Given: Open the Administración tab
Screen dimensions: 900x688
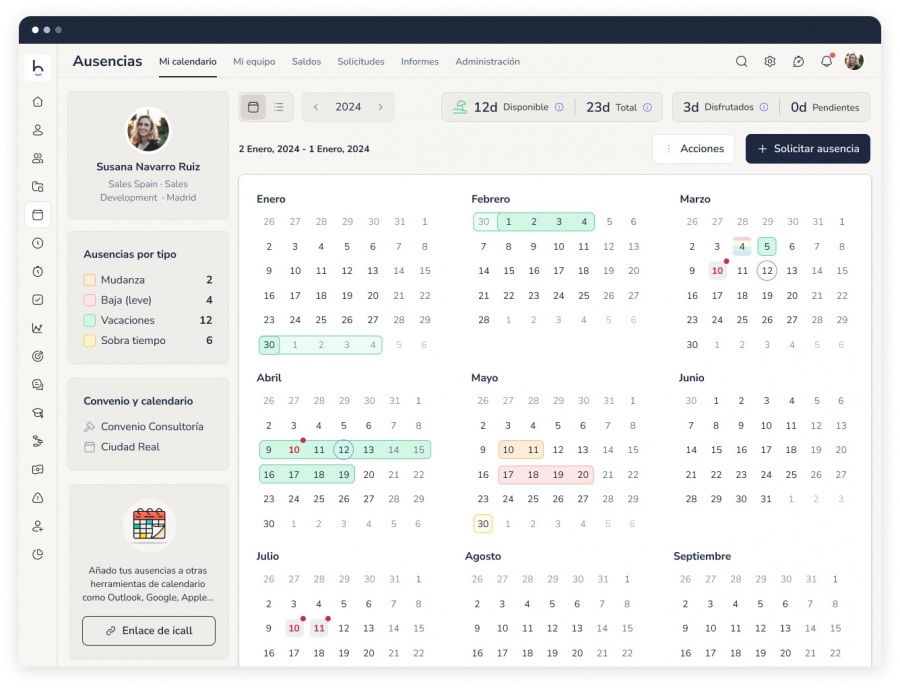Looking at the screenshot, I should pos(487,61).
